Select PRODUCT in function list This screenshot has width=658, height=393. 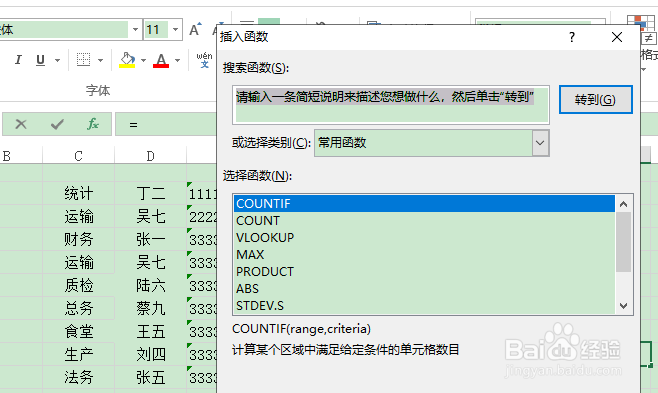pyautogui.click(x=424, y=272)
